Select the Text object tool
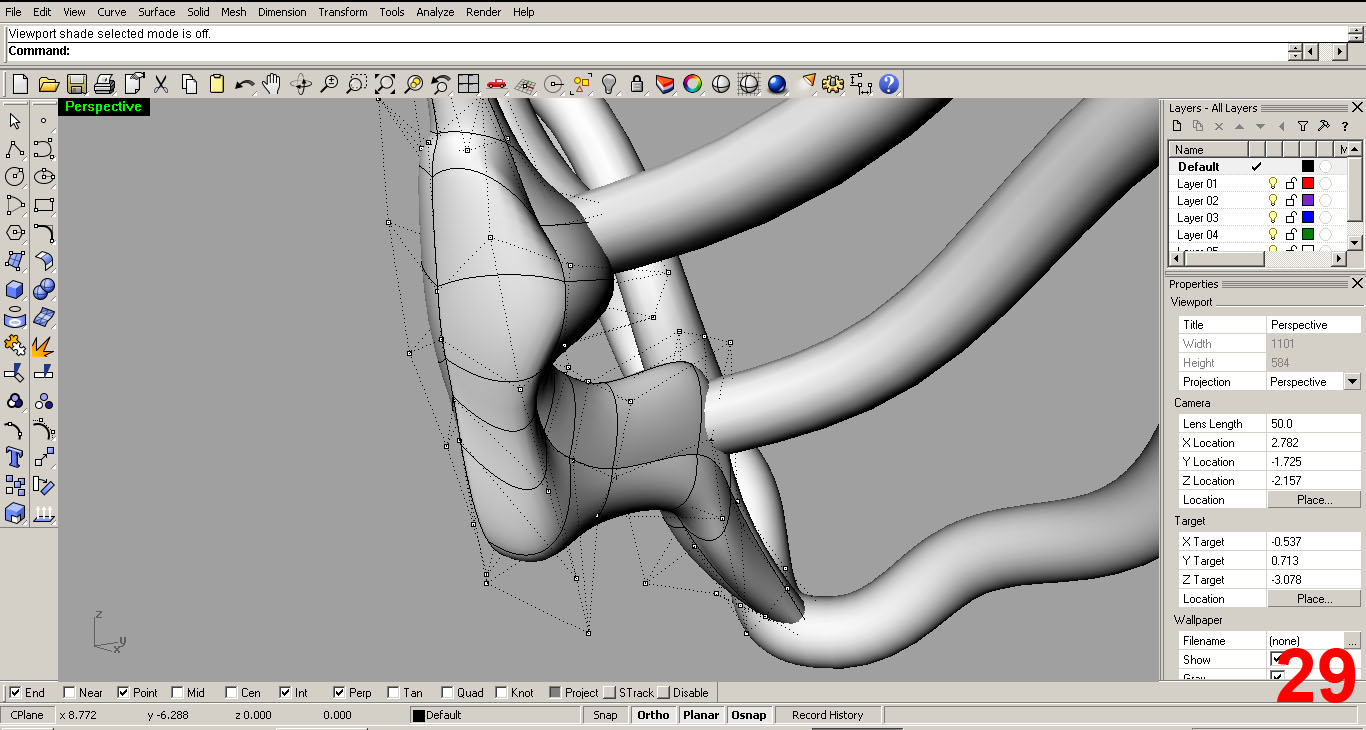Screen dimensions: 1366x730 pos(15,458)
